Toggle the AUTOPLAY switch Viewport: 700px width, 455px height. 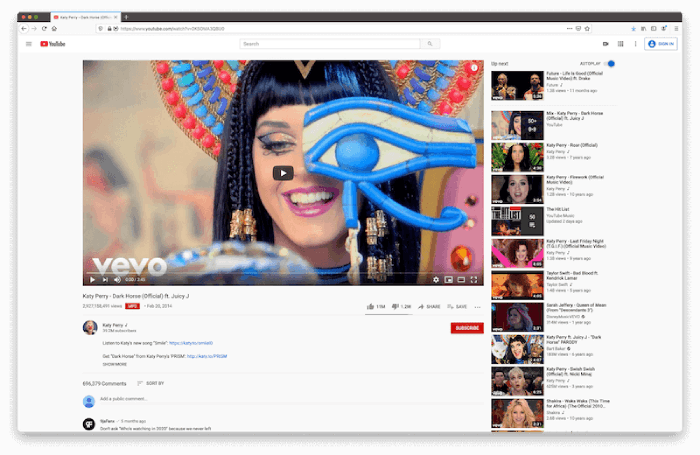click(610, 64)
